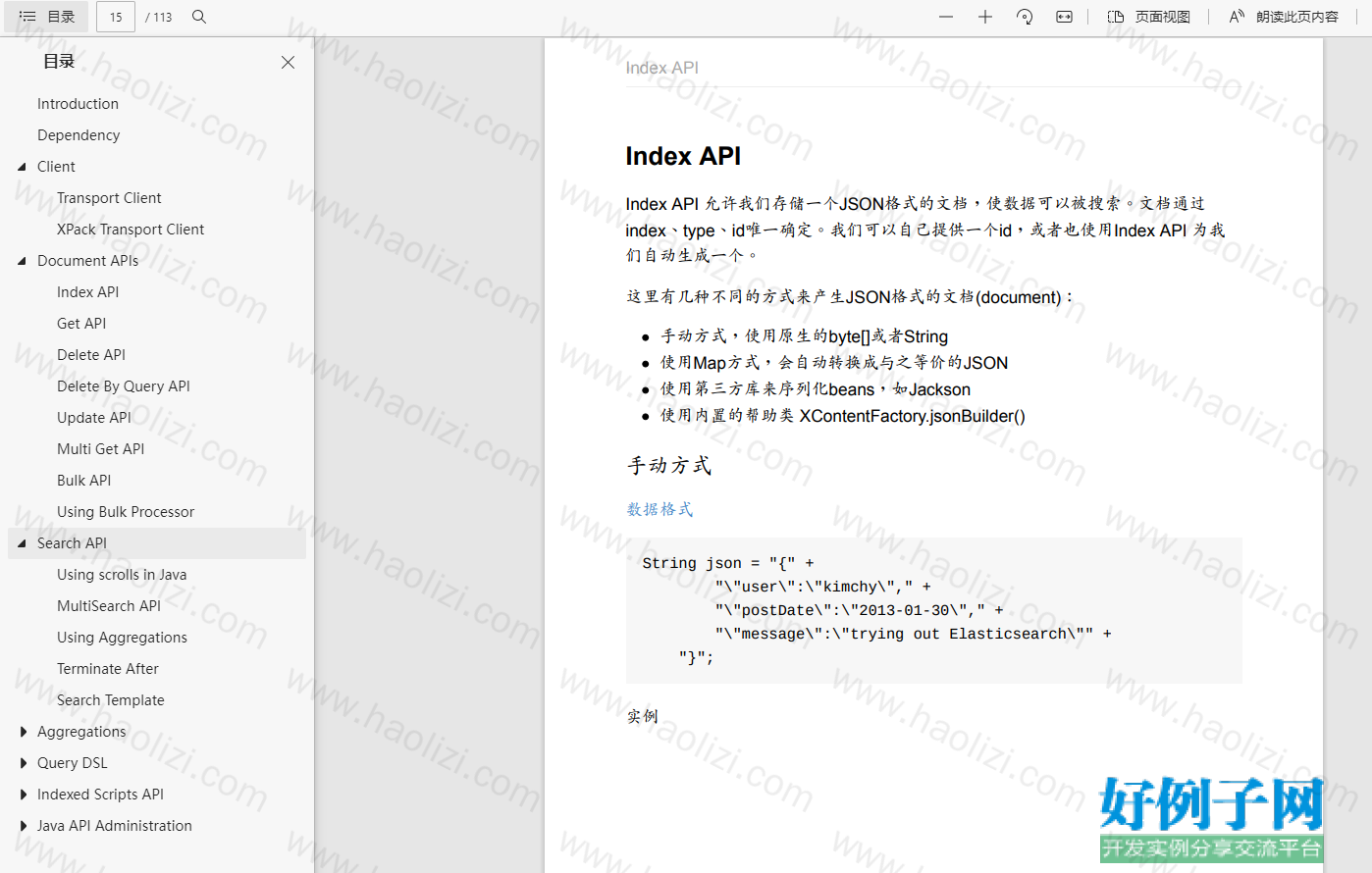Image resolution: width=1372 pixels, height=873 pixels.
Task: Click the fit to width icon
Action: click(1064, 17)
